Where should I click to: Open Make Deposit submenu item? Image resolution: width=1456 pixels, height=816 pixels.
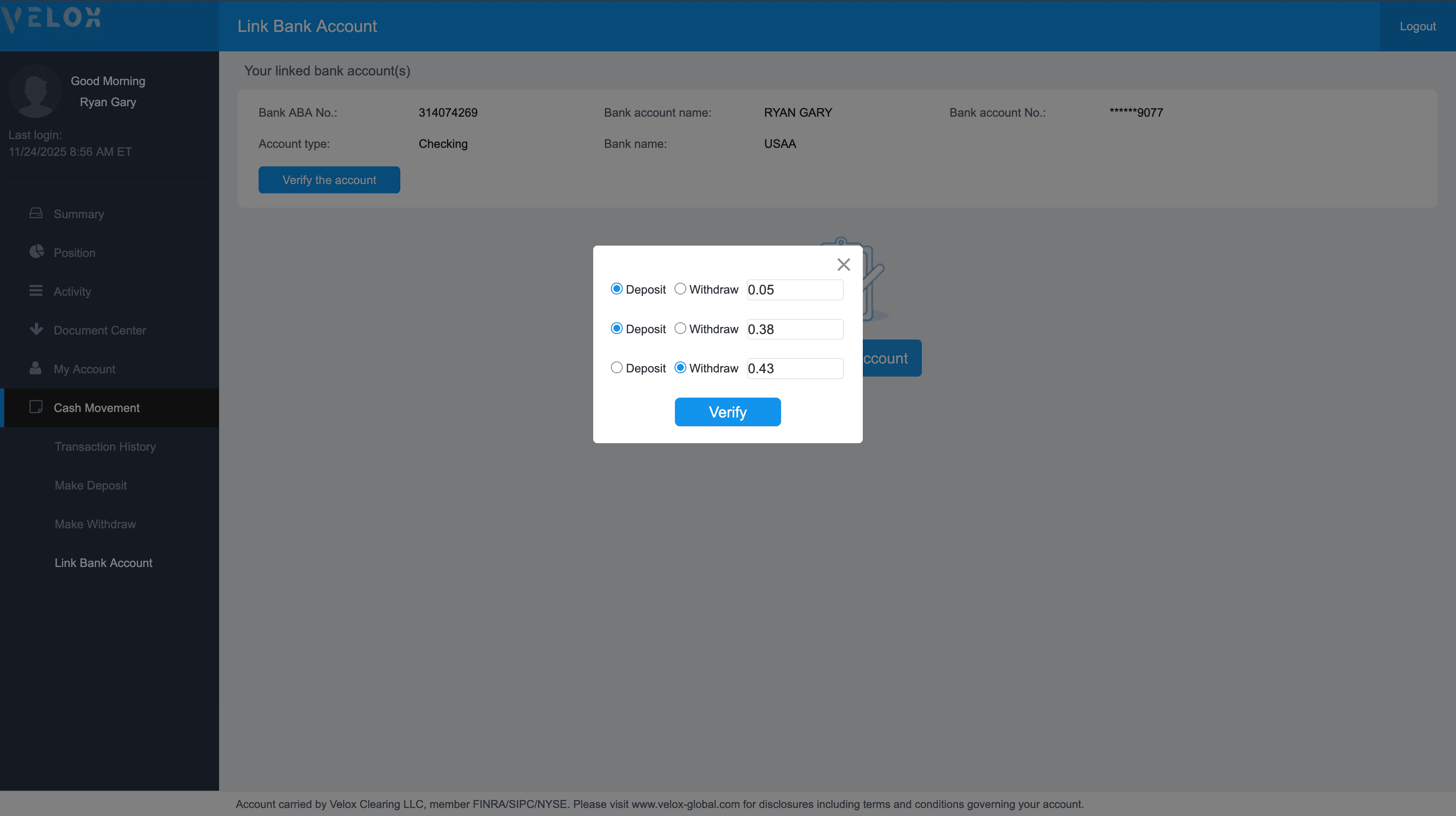(x=91, y=485)
